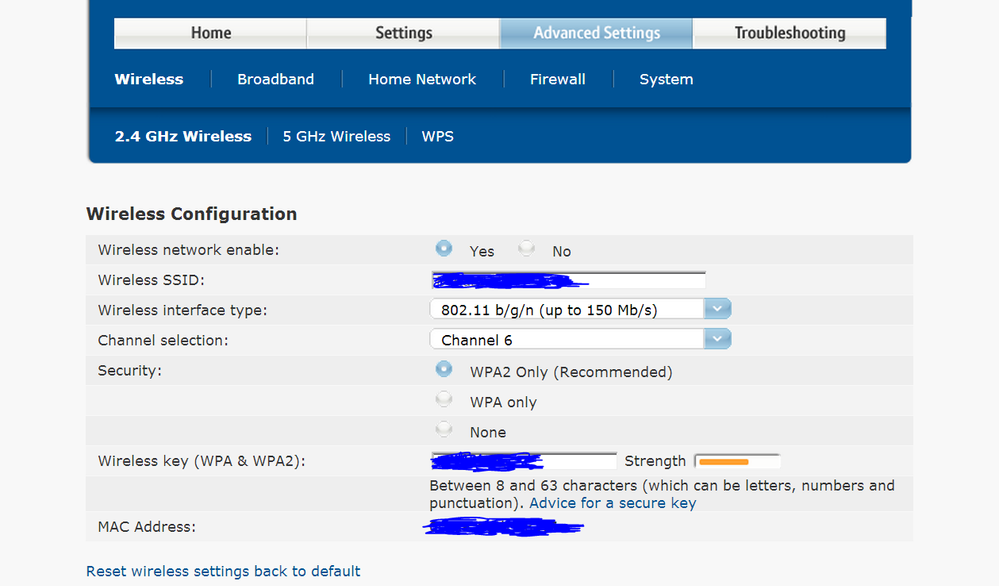This screenshot has height=586, width=999.
Task: Open Advice for a secure key link
Action: [x=613, y=503]
